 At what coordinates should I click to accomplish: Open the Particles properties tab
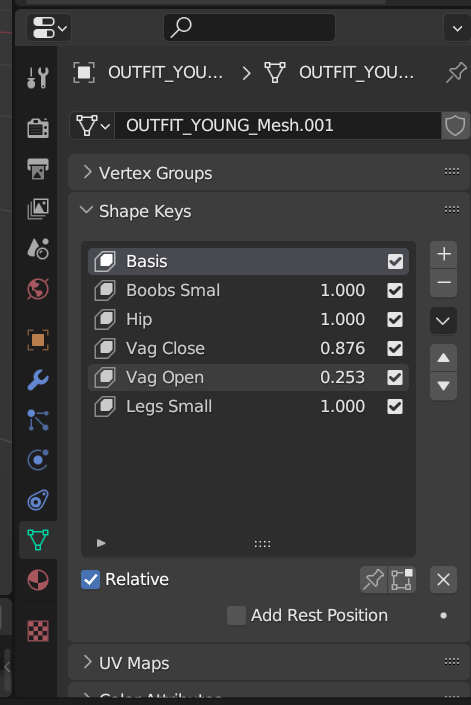tap(38, 420)
